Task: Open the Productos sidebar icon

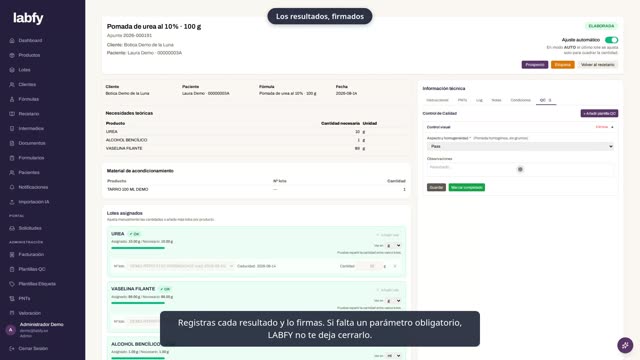Action: coord(12,55)
